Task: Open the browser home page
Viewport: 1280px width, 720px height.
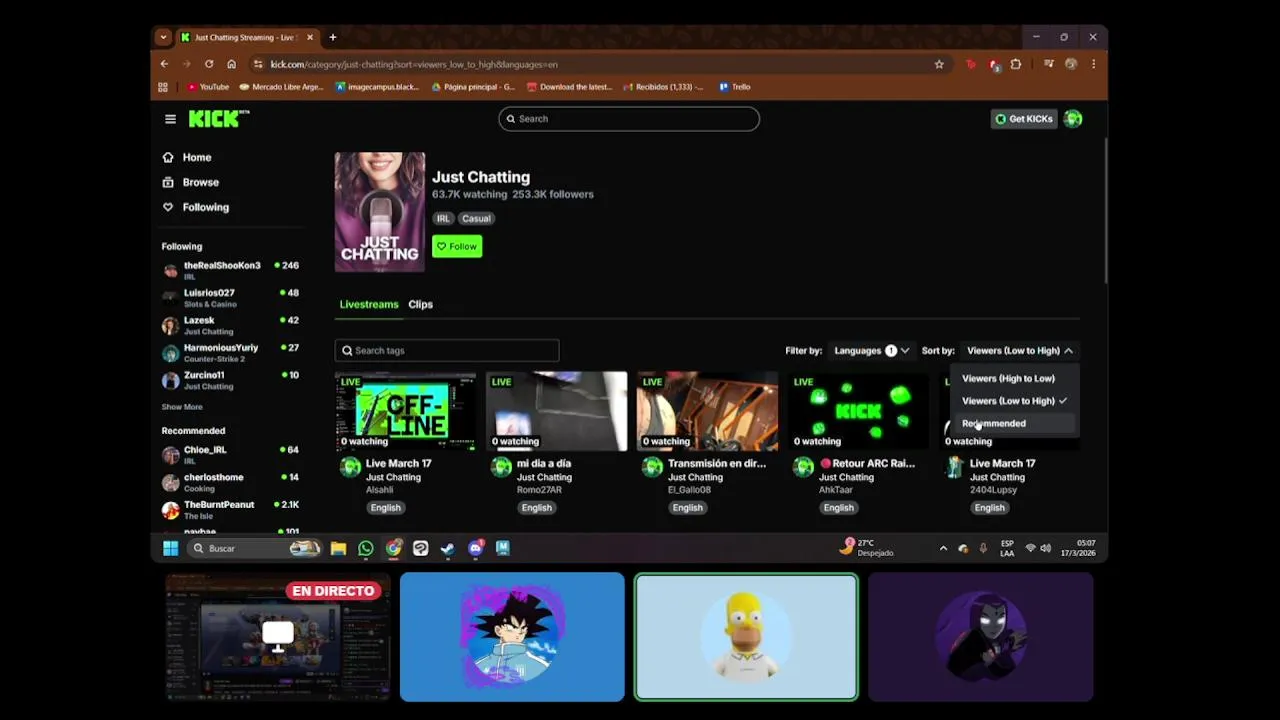Action: pyautogui.click(x=231, y=64)
